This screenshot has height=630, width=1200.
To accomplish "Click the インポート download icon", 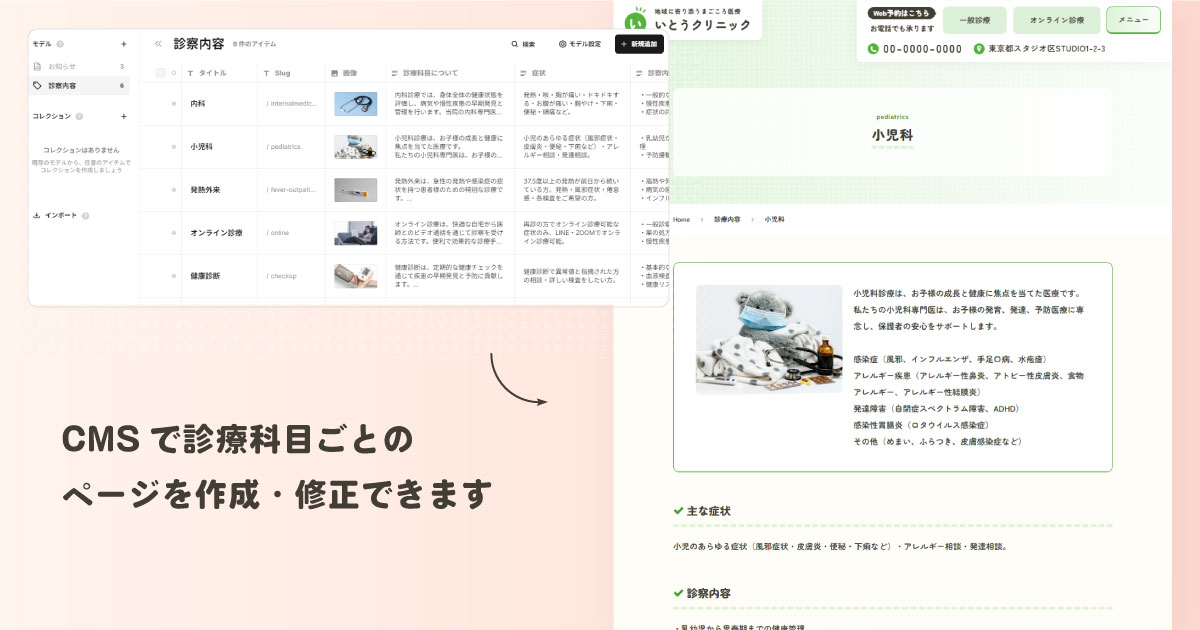I will [x=37, y=215].
